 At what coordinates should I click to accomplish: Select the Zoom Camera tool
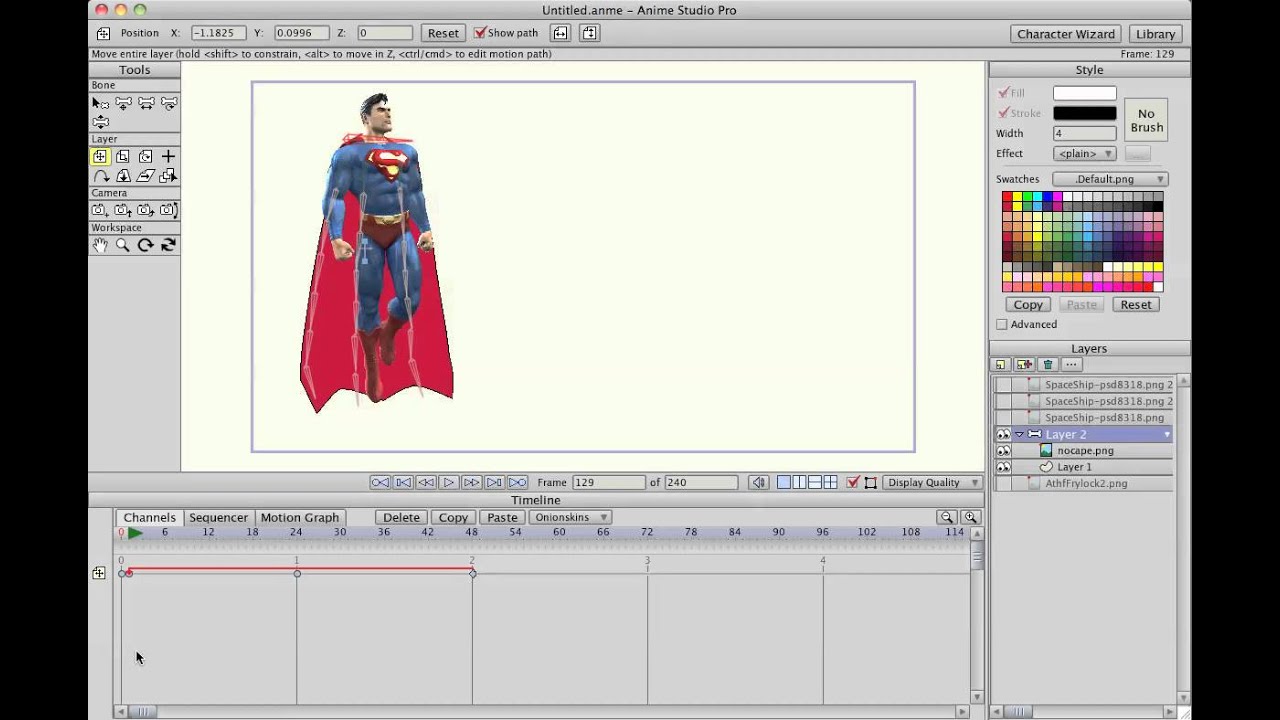point(123,210)
